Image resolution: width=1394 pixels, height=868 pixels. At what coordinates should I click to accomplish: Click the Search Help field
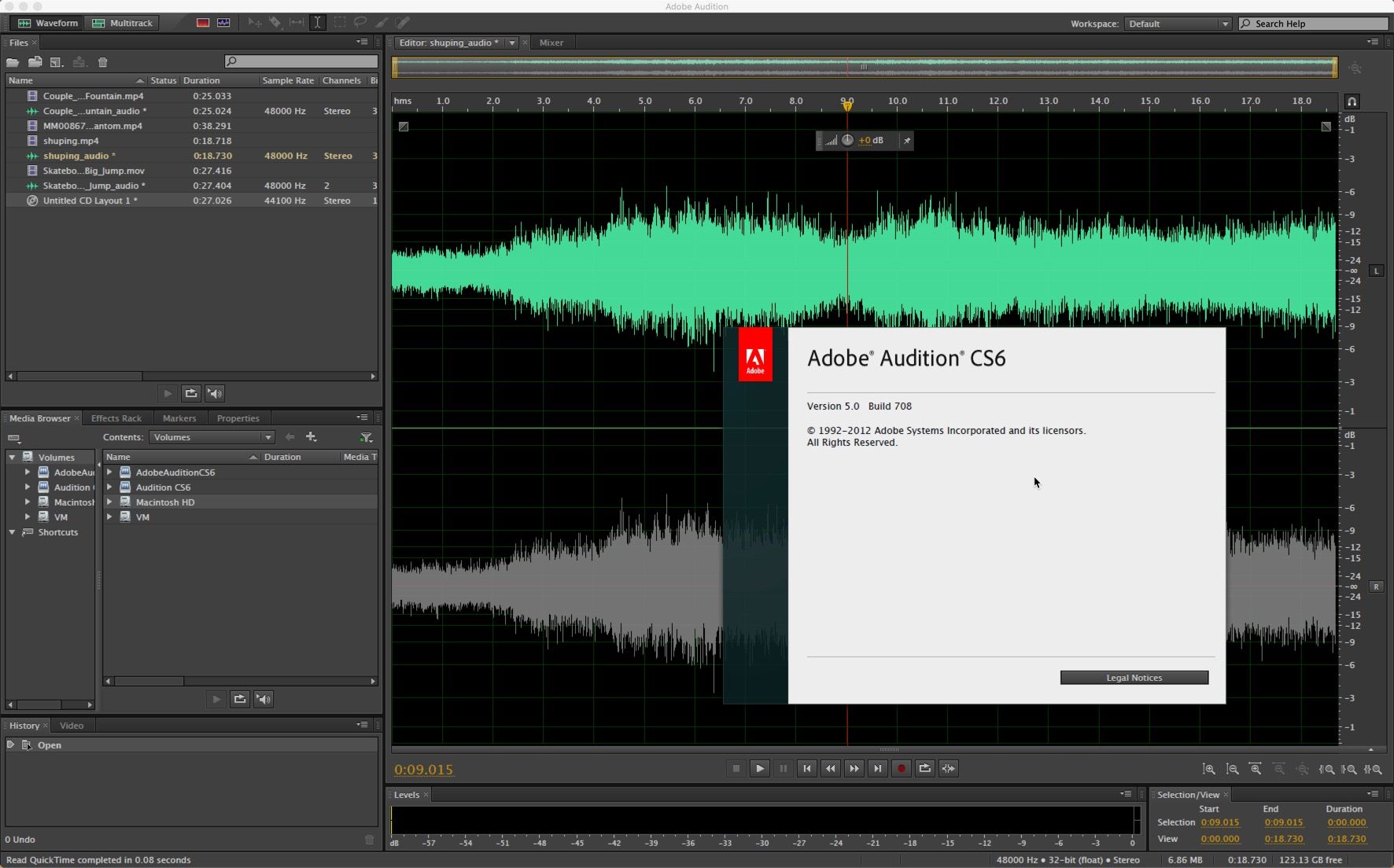pyautogui.click(x=1314, y=24)
